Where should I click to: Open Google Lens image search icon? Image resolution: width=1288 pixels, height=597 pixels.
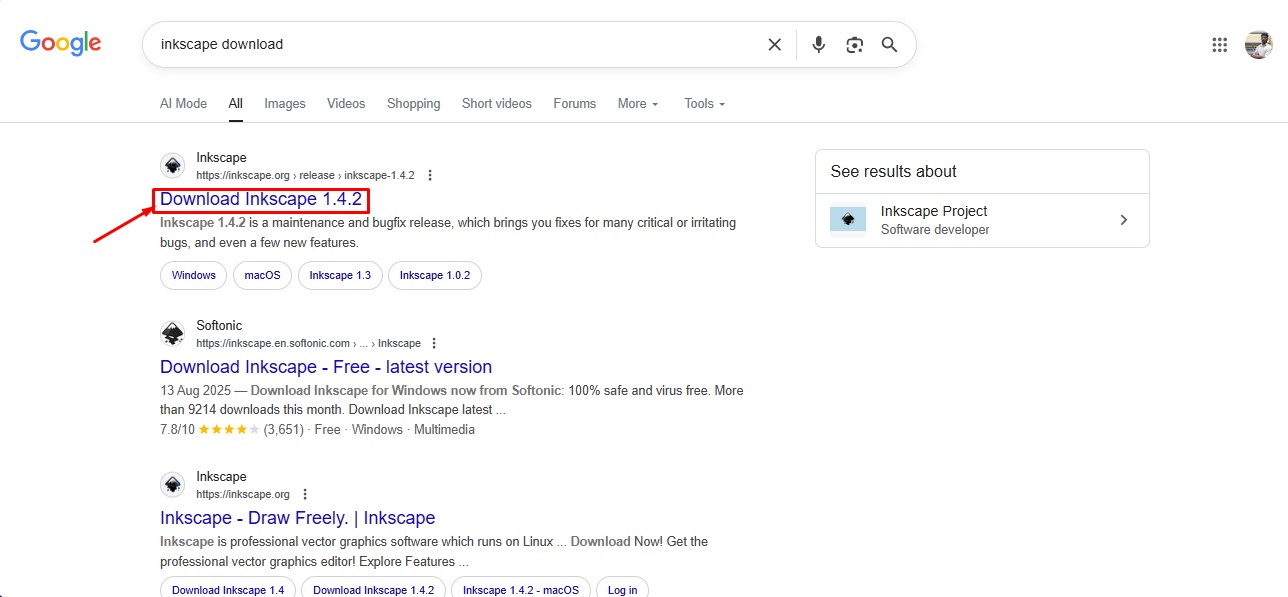(854, 44)
